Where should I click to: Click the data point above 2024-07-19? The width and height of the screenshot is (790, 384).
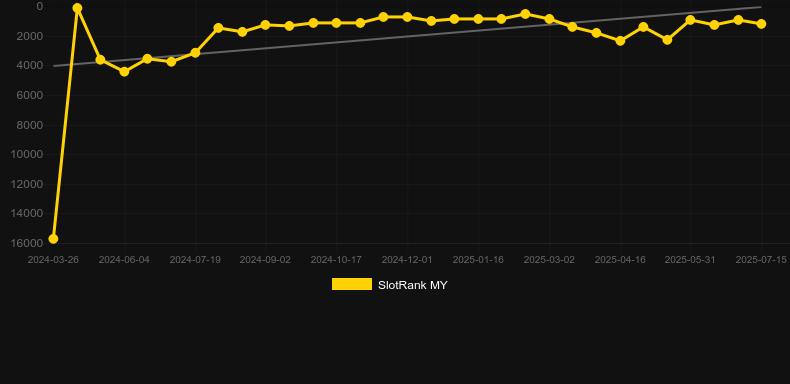coord(195,53)
